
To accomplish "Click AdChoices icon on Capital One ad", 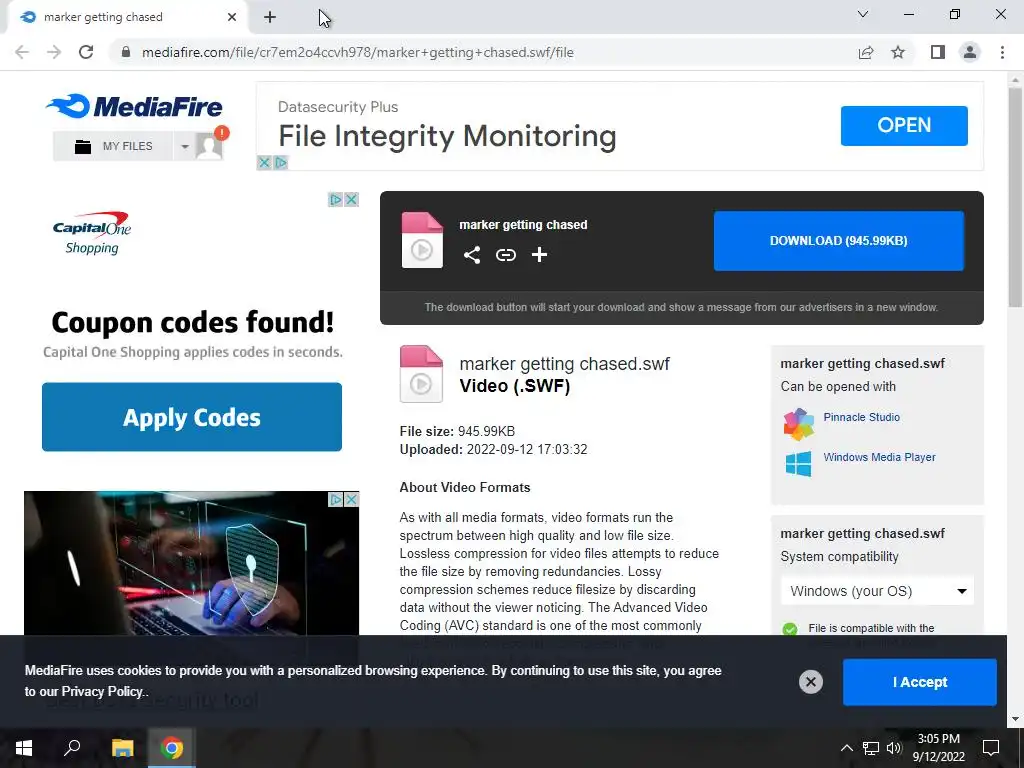I will click(335, 199).
